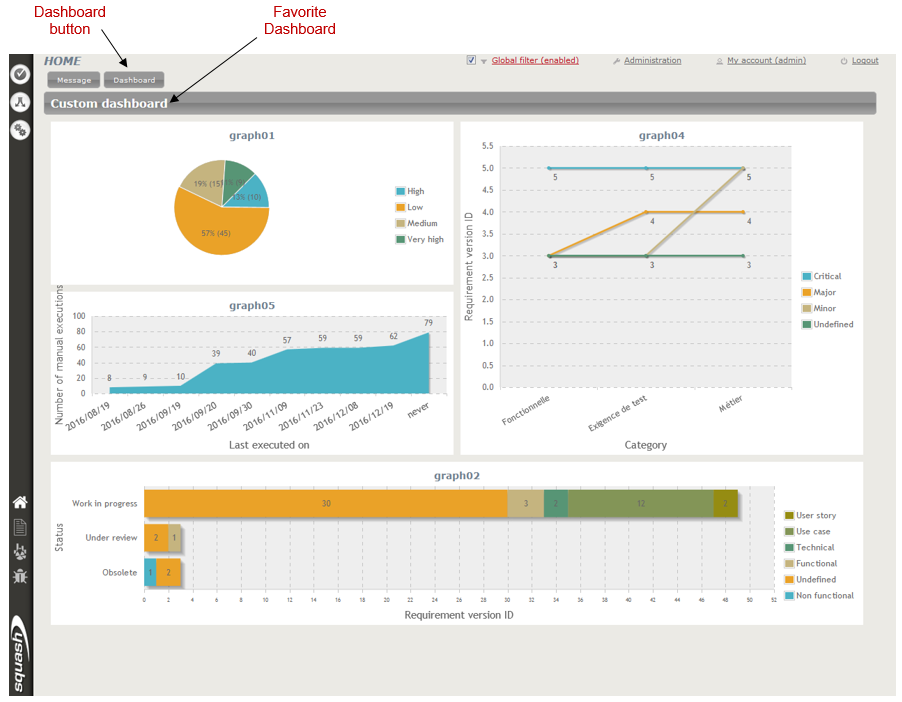This screenshot has height=702, width=902.
Task: Click the High legend swatch in graph01
Action: click(x=401, y=191)
